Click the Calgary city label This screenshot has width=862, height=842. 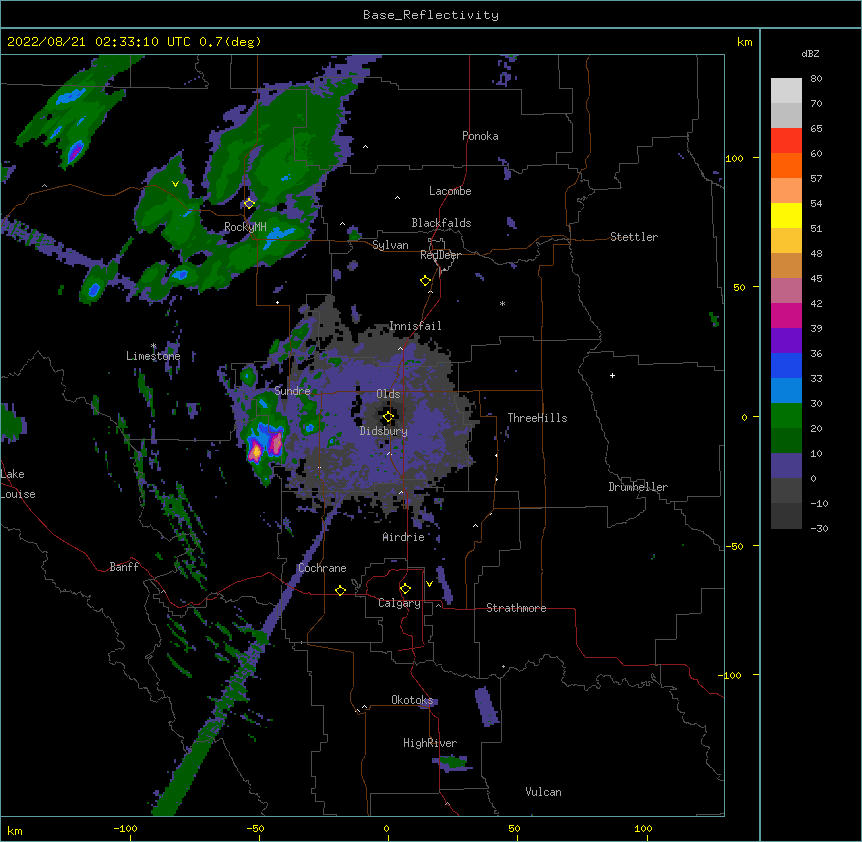click(x=400, y=603)
